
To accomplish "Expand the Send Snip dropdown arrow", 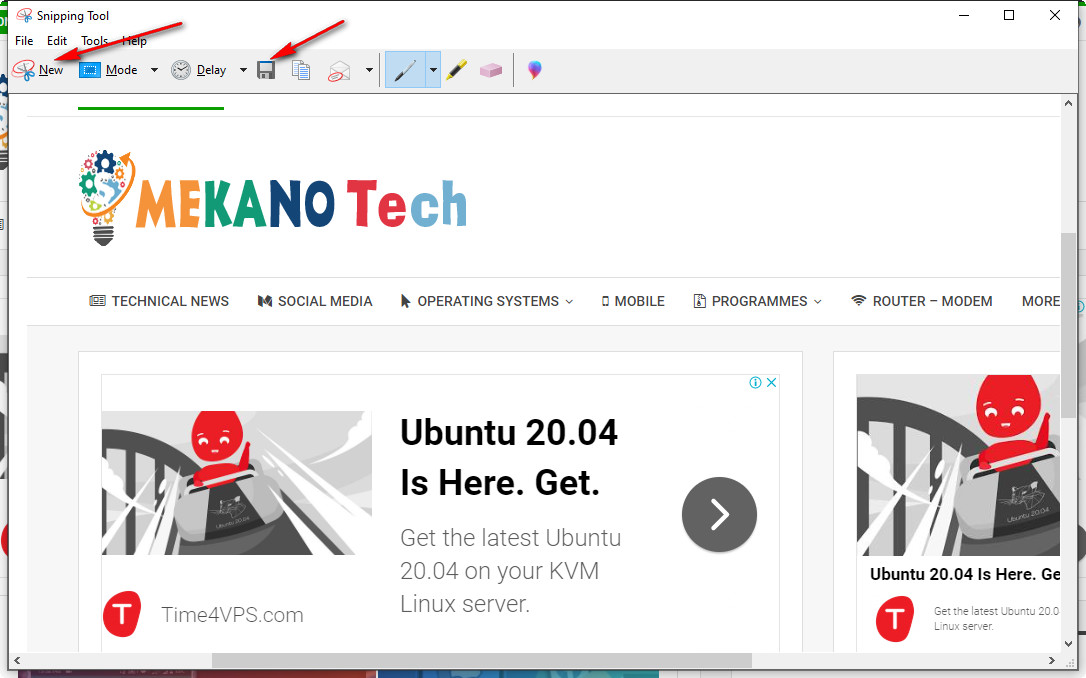I will 369,70.
